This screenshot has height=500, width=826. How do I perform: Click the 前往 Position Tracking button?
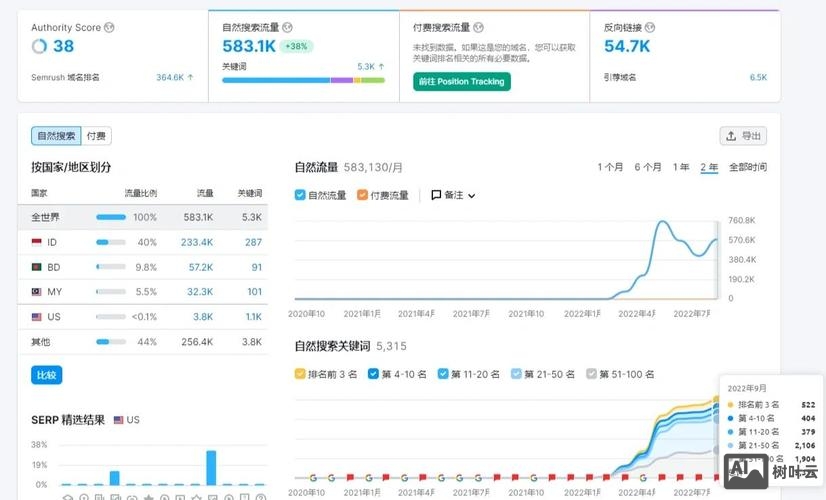pyautogui.click(x=461, y=82)
